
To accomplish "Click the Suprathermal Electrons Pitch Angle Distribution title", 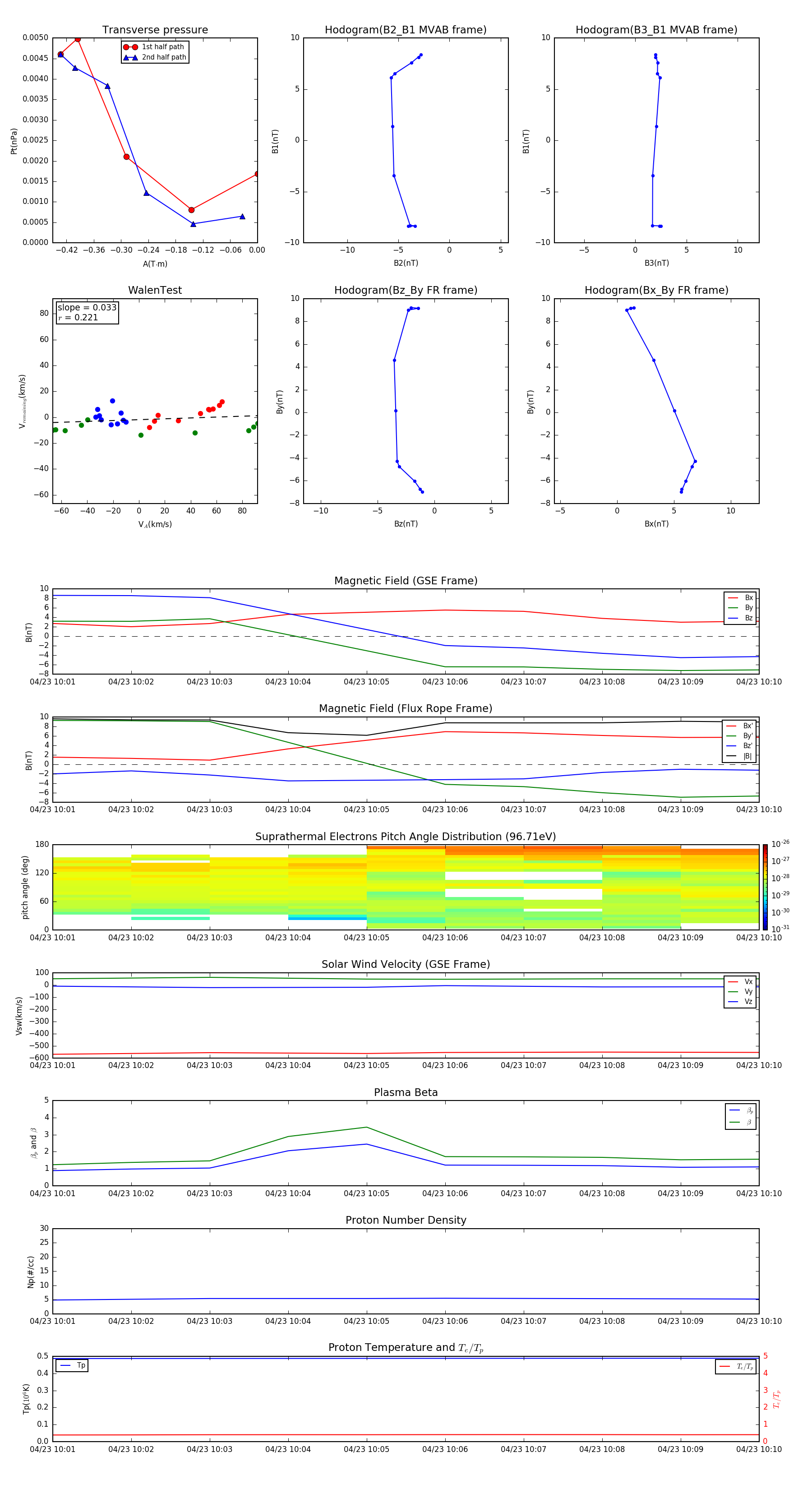I will point(406,837).
